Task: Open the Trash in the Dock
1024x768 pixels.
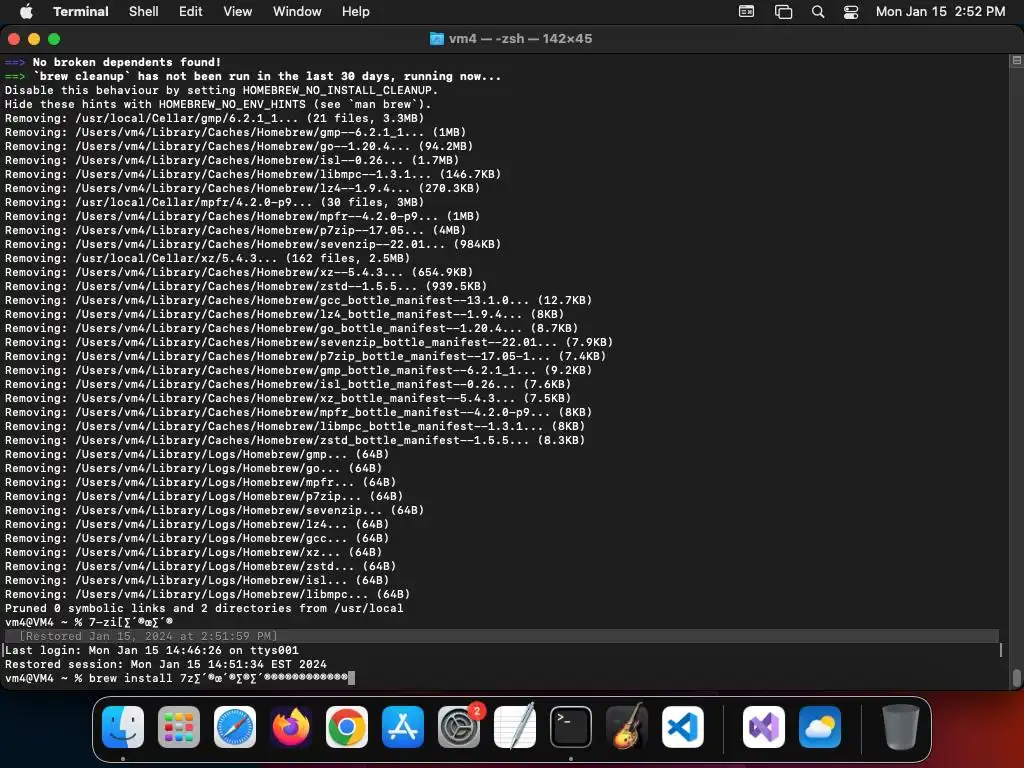Action: coord(901,727)
